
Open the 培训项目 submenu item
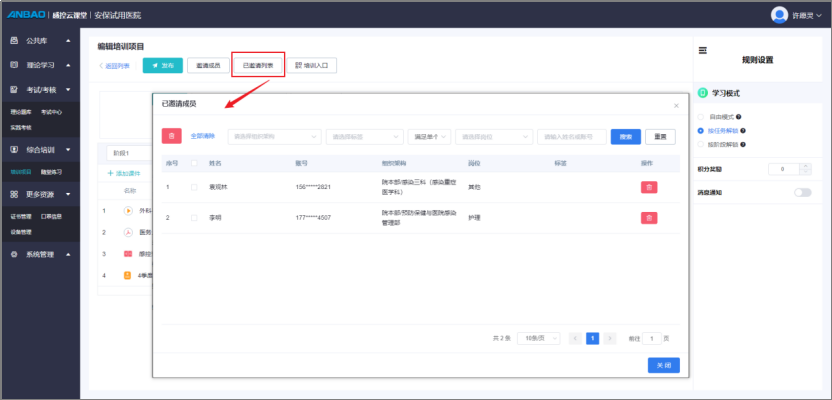click(x=21, y=172)
